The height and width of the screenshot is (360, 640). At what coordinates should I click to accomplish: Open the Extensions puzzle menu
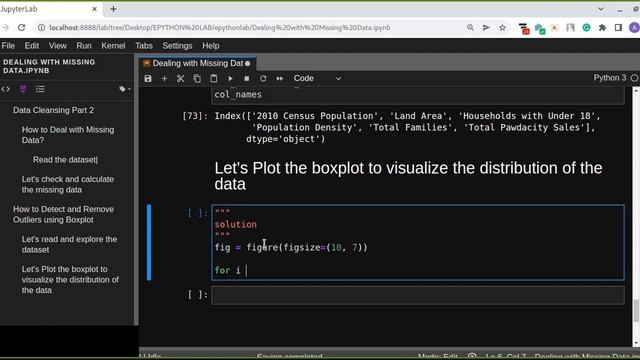602,27
